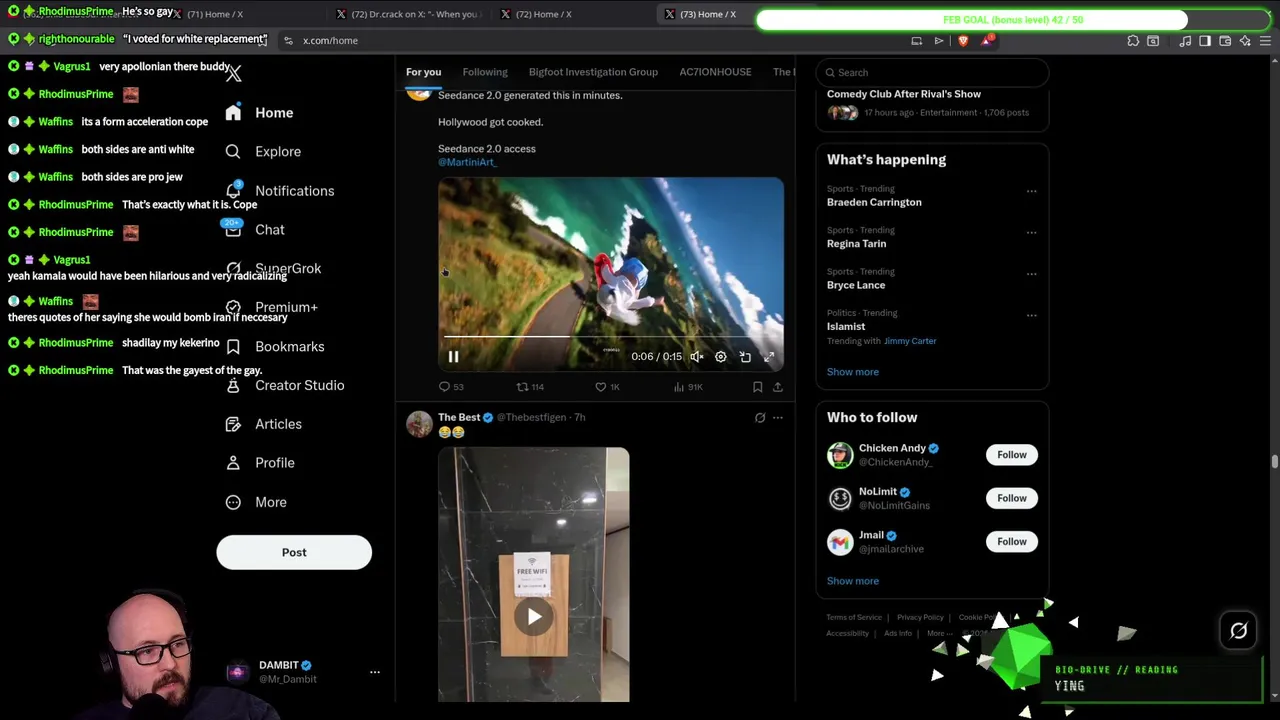This screenshot has width=1280, height=720.
Task: Open the Grok floating button
Action: [x=1238, y=631]
